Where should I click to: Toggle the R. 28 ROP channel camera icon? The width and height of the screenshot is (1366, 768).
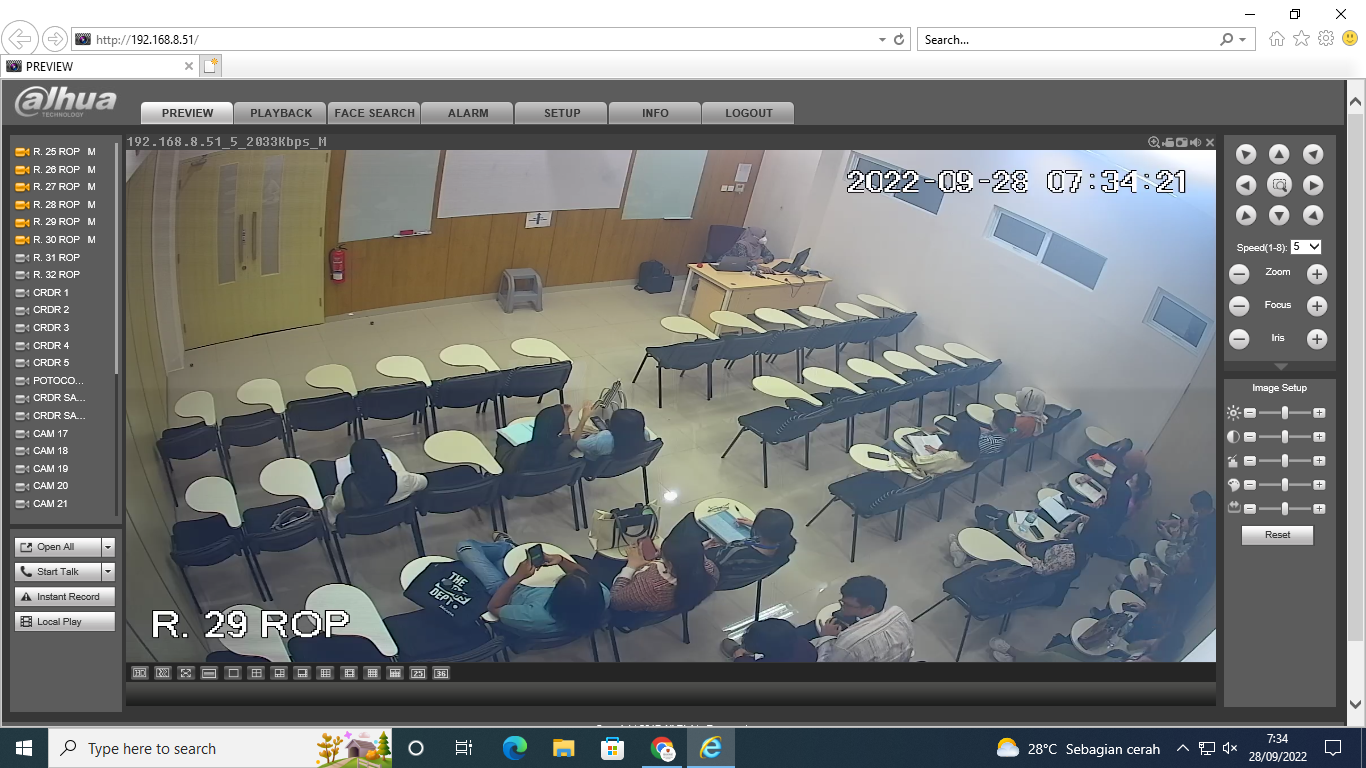point(22,205)
